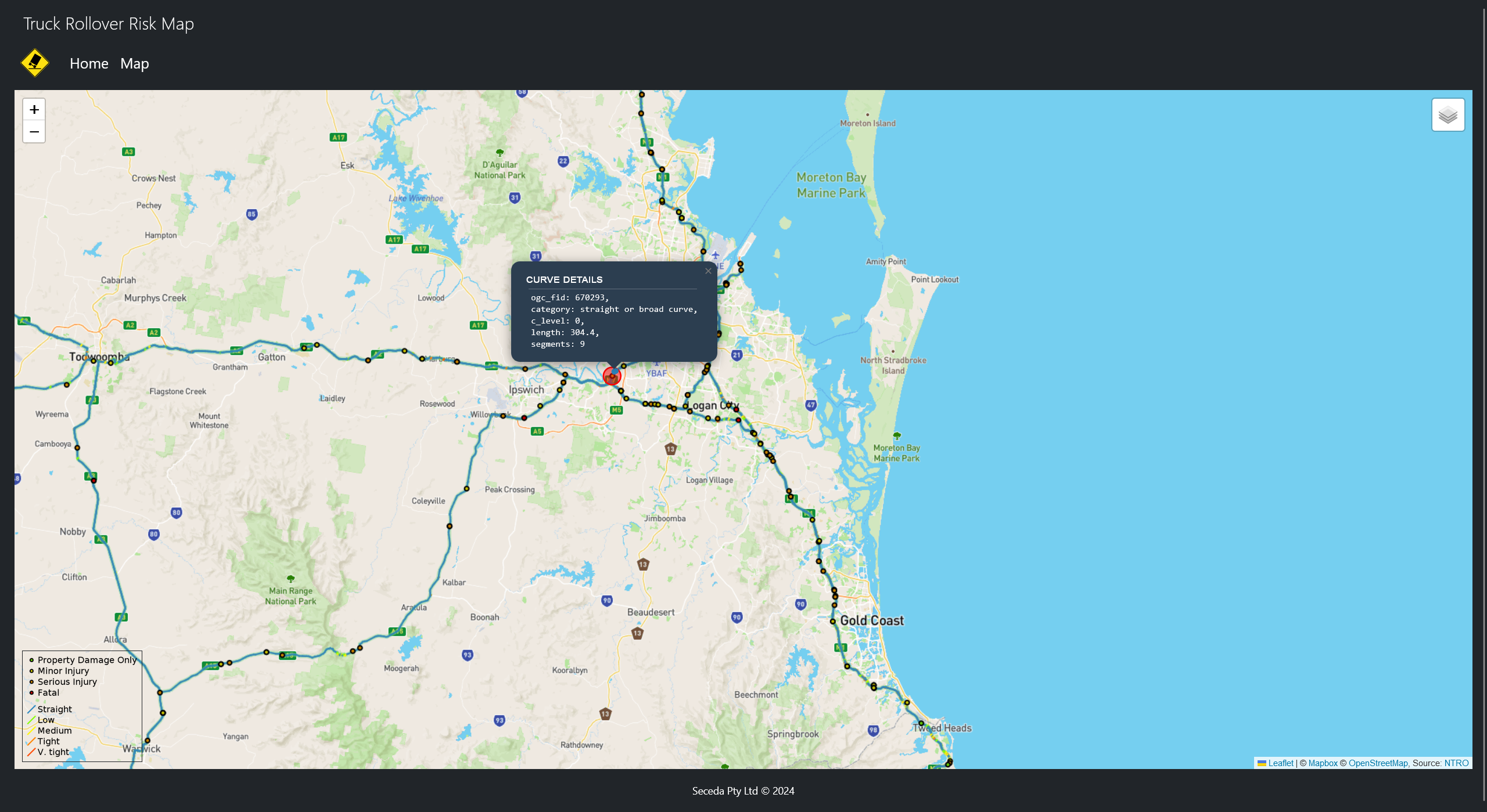This screenshot has height=812, width=1487.
Task: Click the V. tight legend color line
Action: [31, 752]
